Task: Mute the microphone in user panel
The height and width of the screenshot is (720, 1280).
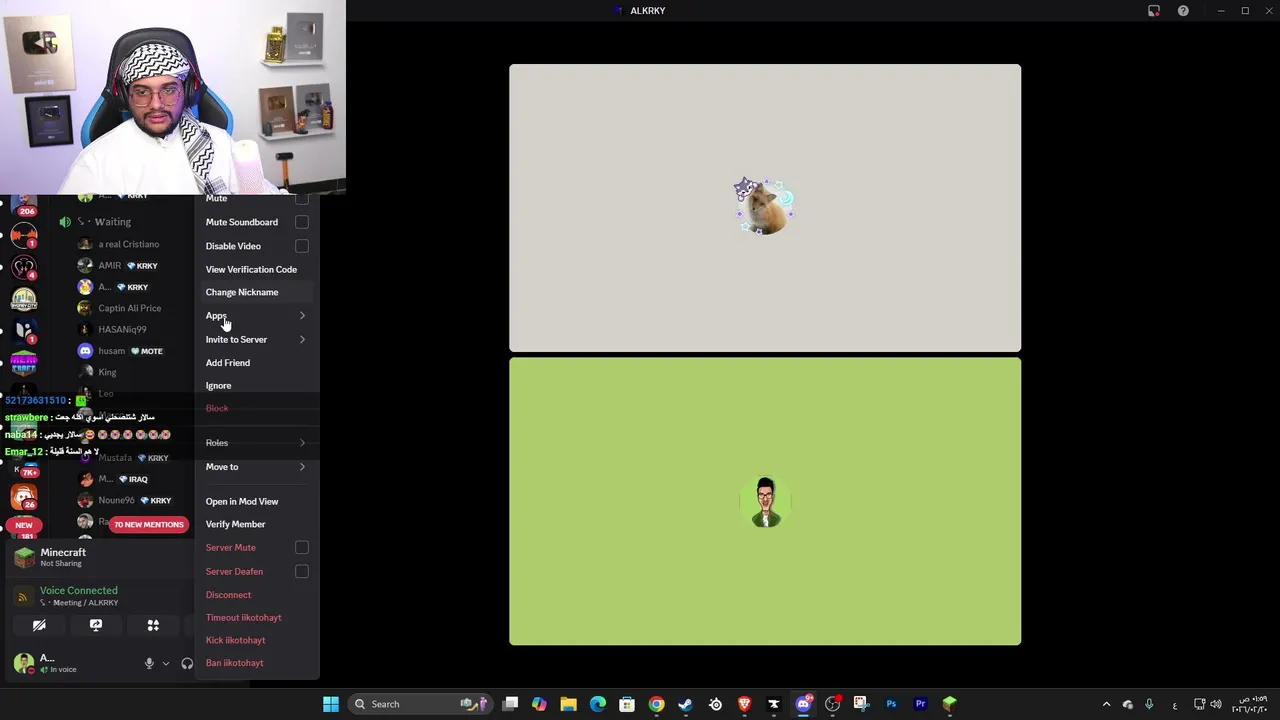Action: (x=149, y=663)
